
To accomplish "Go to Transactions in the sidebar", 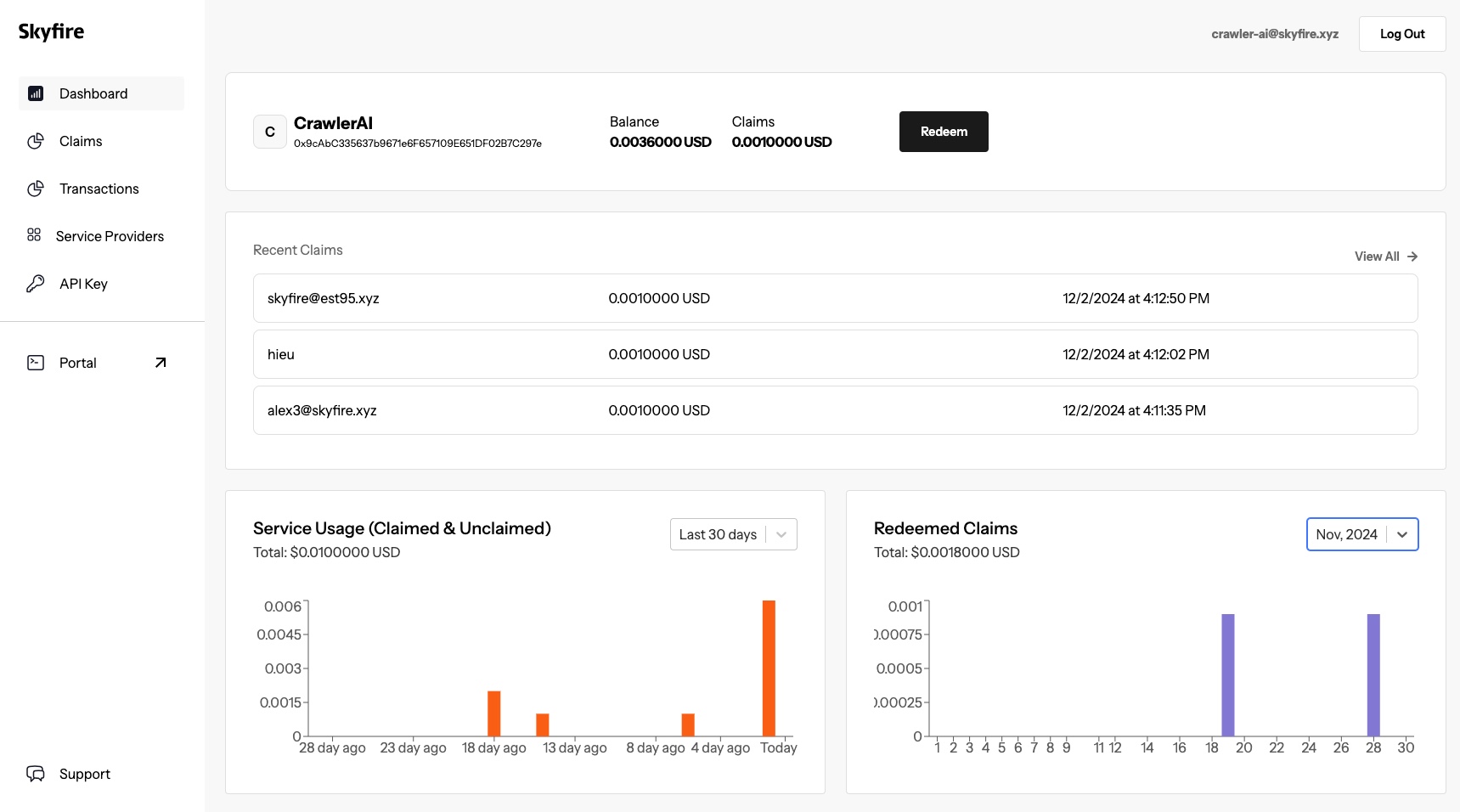I will coord(101,189).
